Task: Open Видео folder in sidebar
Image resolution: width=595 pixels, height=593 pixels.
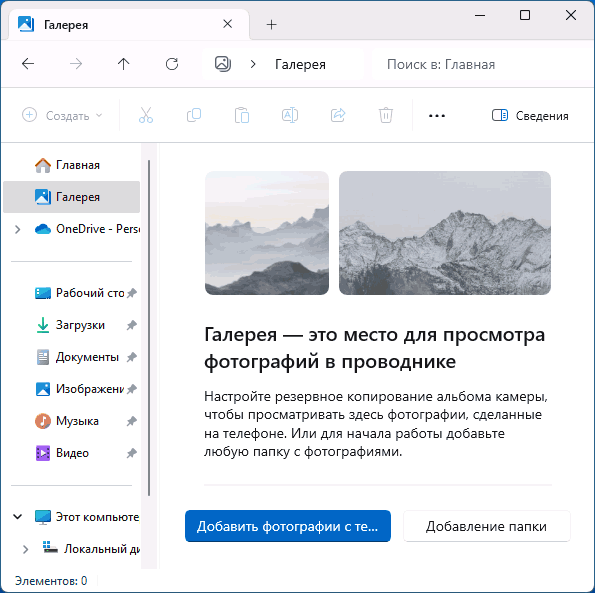Action: [x=71, y=453]
